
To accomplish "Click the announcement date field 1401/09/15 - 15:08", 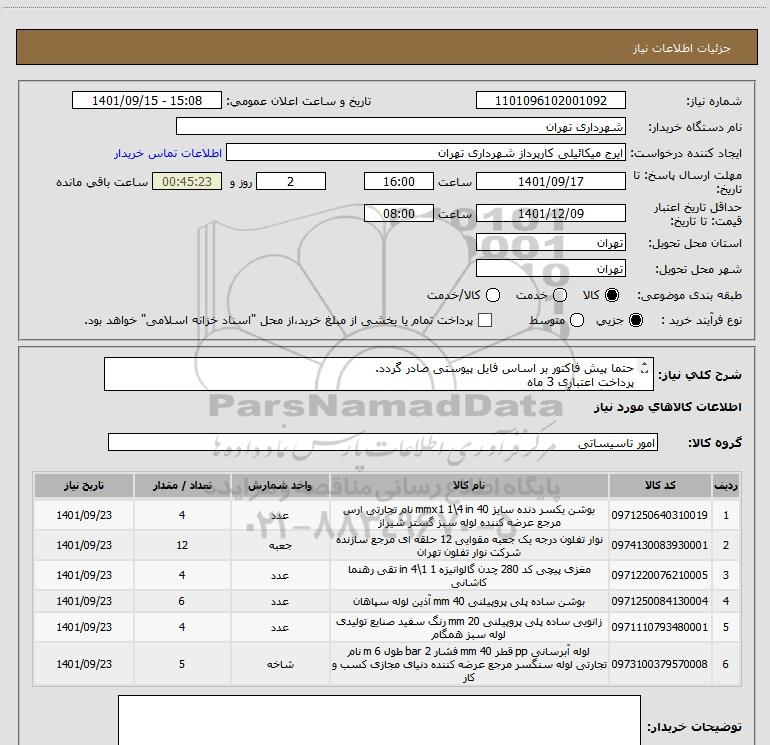I will (147, 101).
